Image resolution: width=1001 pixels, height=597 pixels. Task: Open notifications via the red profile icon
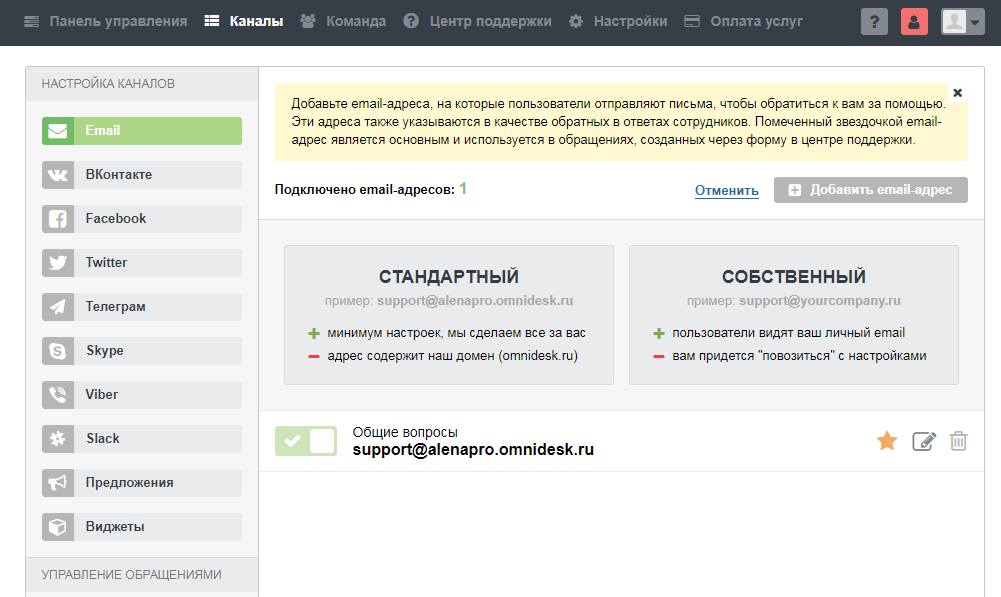point(914,21)
